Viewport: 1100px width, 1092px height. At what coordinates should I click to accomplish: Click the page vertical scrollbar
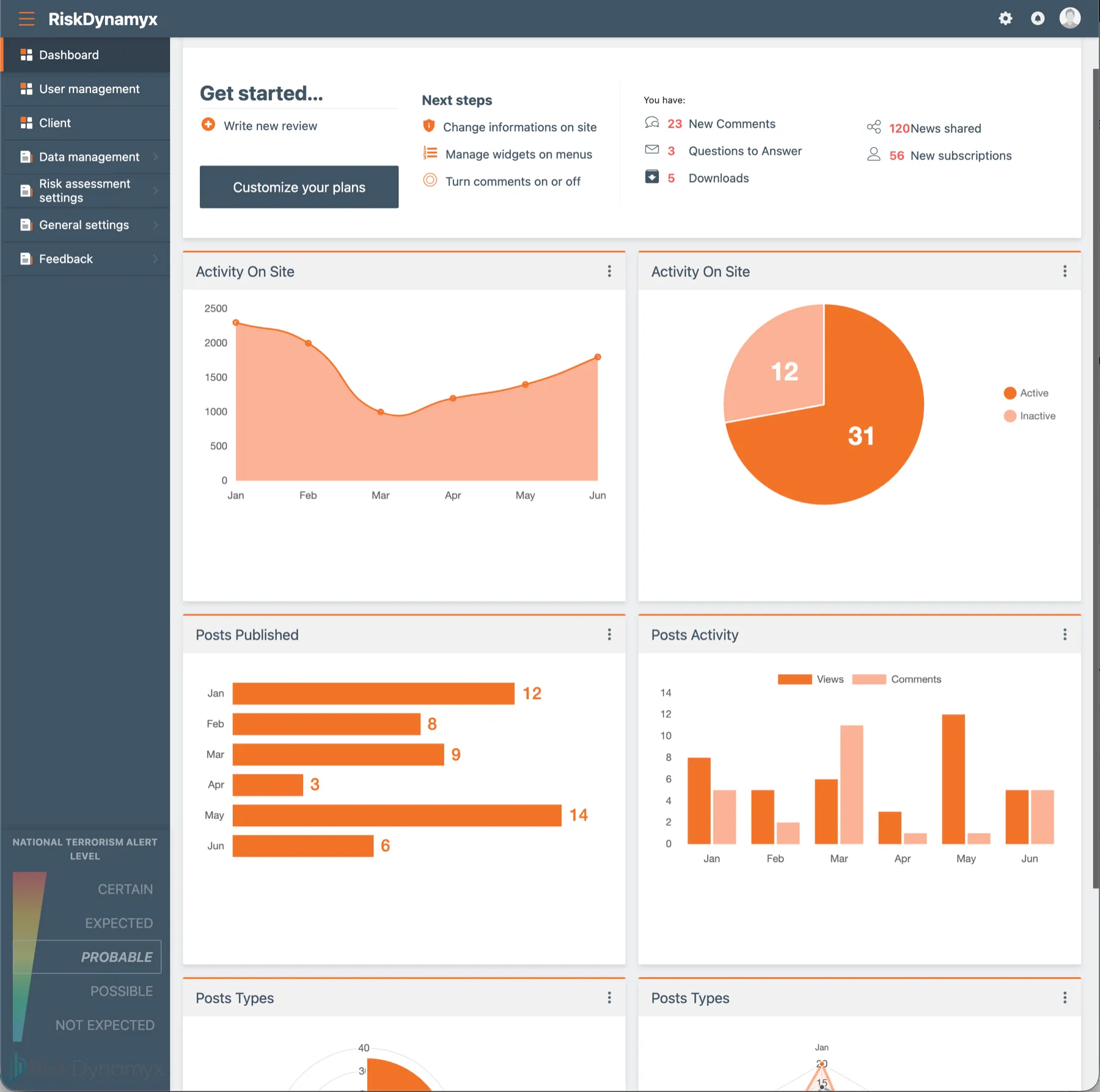1096,478
